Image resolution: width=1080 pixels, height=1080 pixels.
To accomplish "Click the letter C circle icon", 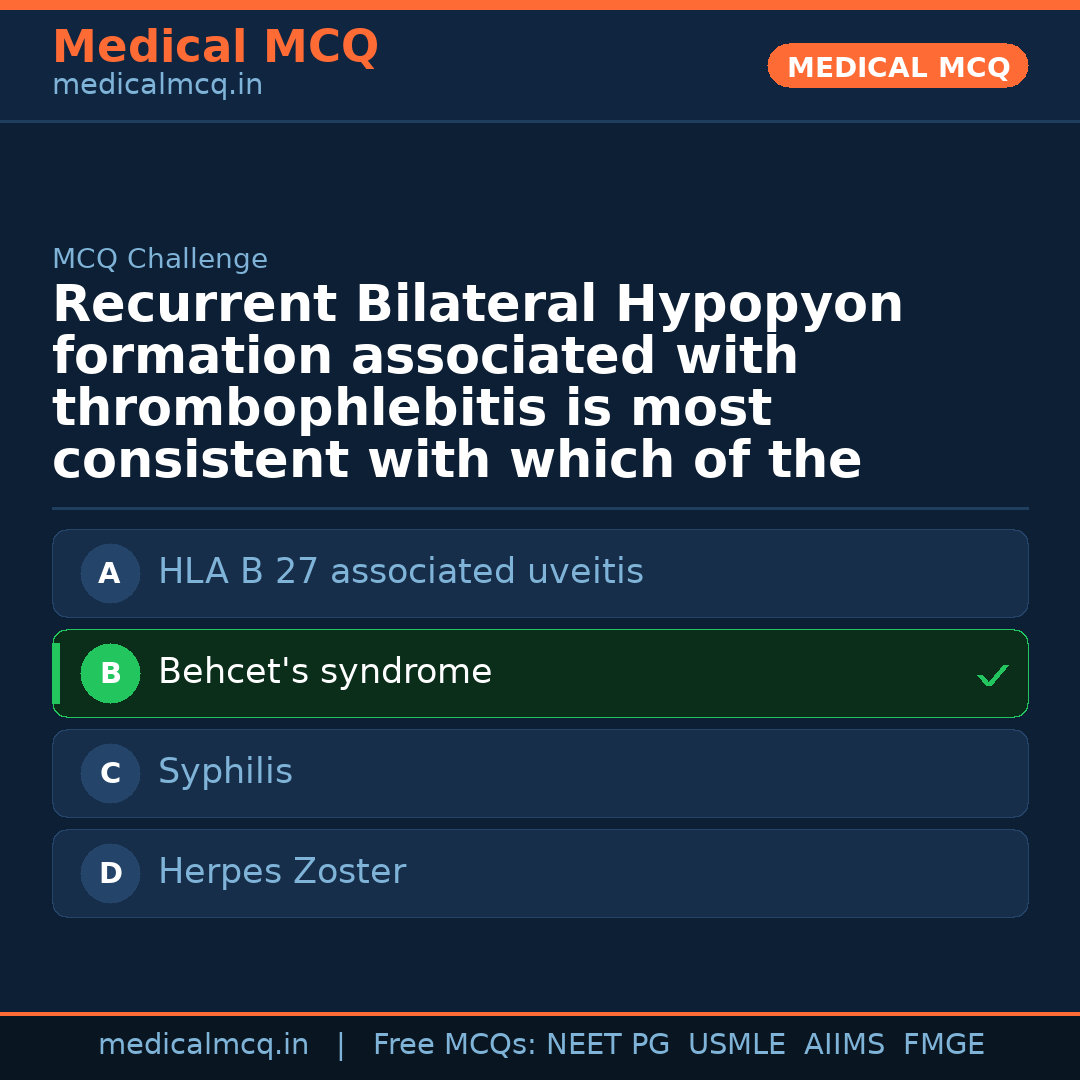I will pos(110,773).
